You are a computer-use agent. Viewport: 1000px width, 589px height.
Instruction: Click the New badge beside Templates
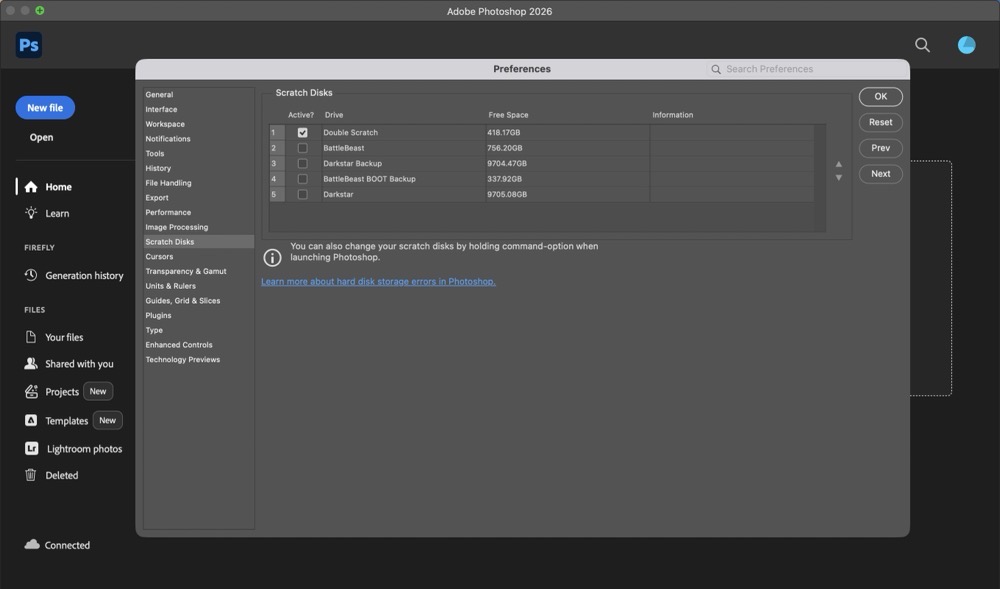click(108, 420)
